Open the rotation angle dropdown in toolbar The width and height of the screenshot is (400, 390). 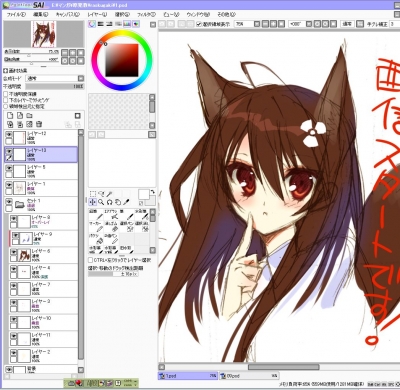point(309,24)
